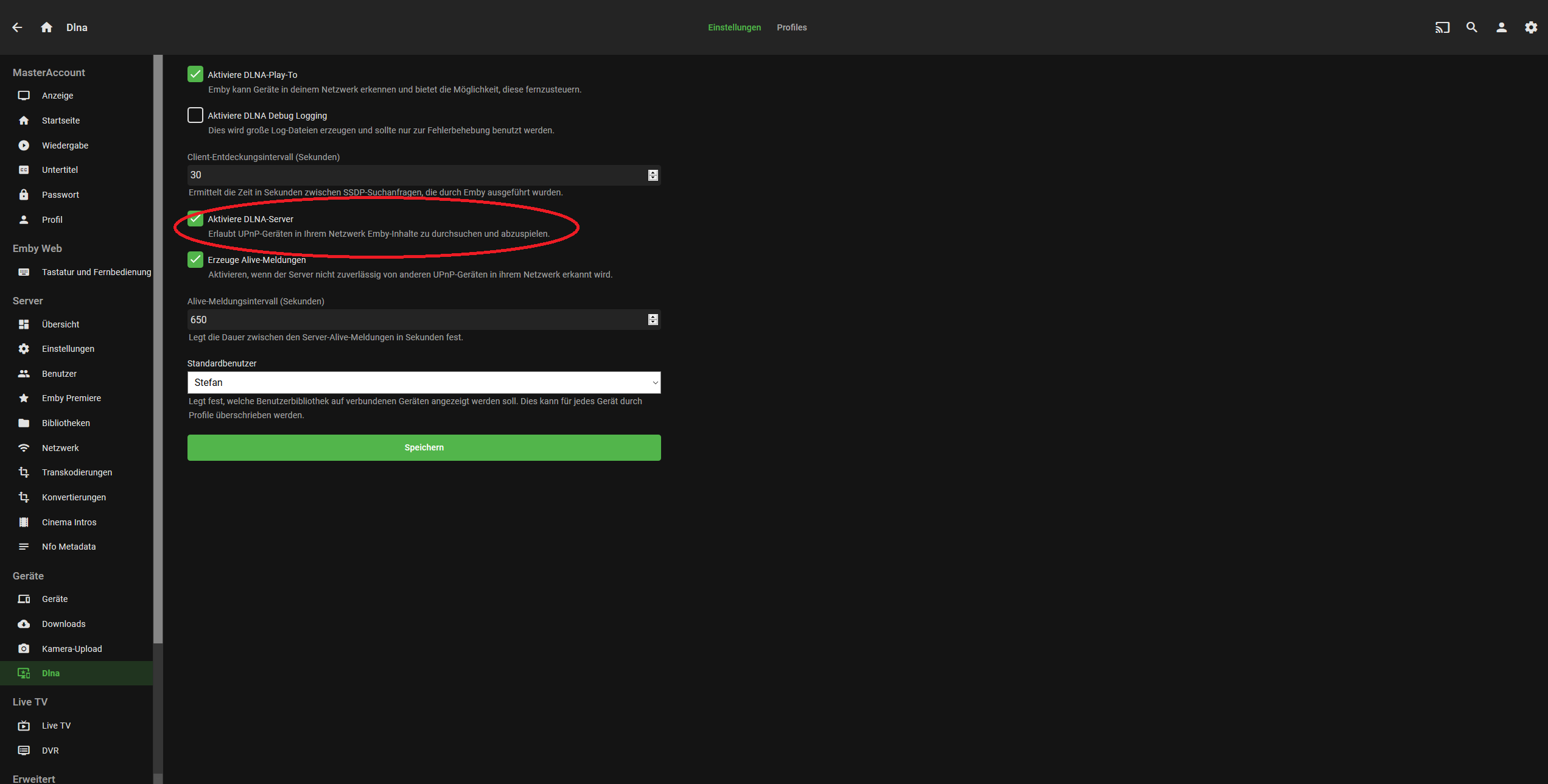Click the Tastatur keyboard icon
Viewport: 1548px width, 784px height.
pos(24,272)
